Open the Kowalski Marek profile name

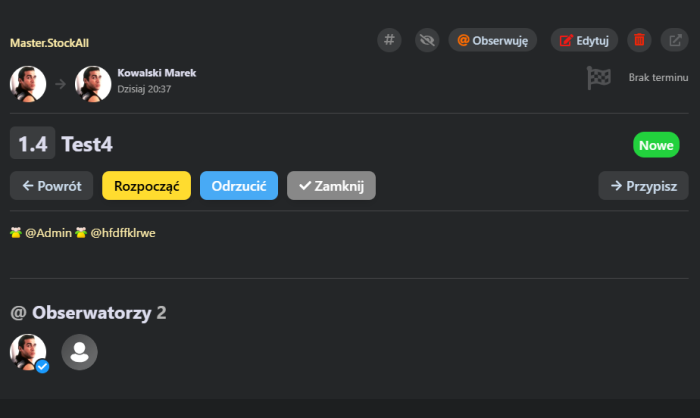pos(157,74)
